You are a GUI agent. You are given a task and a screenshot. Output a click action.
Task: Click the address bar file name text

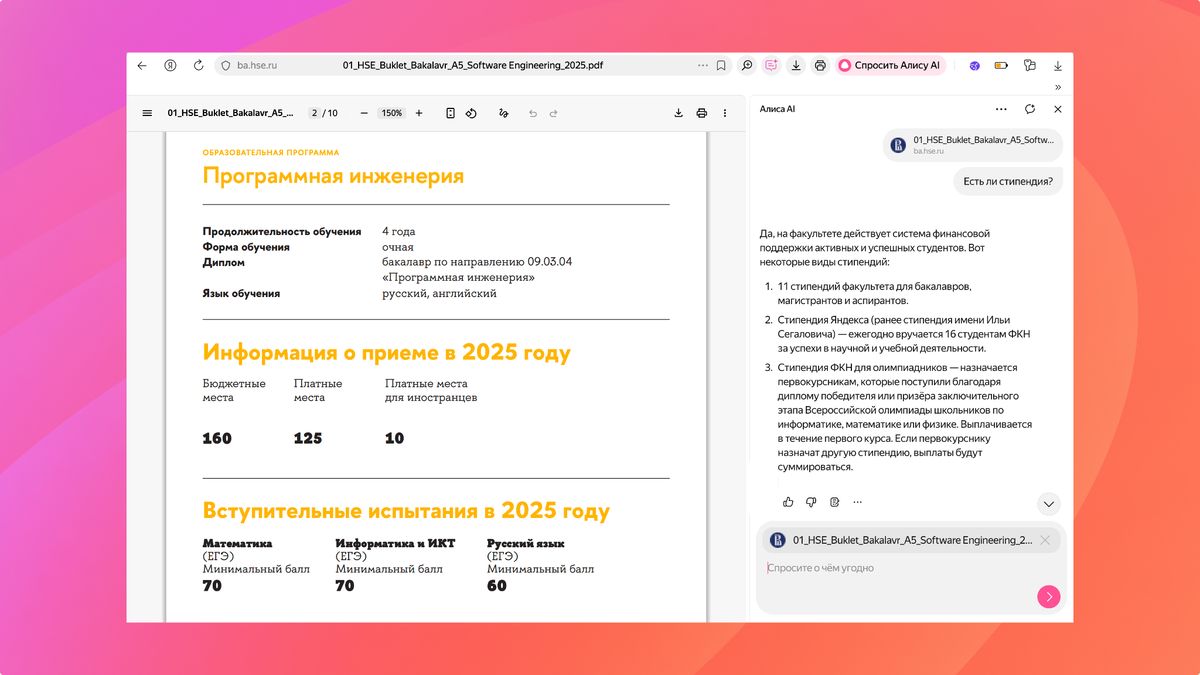pyautogui.click(x=473, y=66)
